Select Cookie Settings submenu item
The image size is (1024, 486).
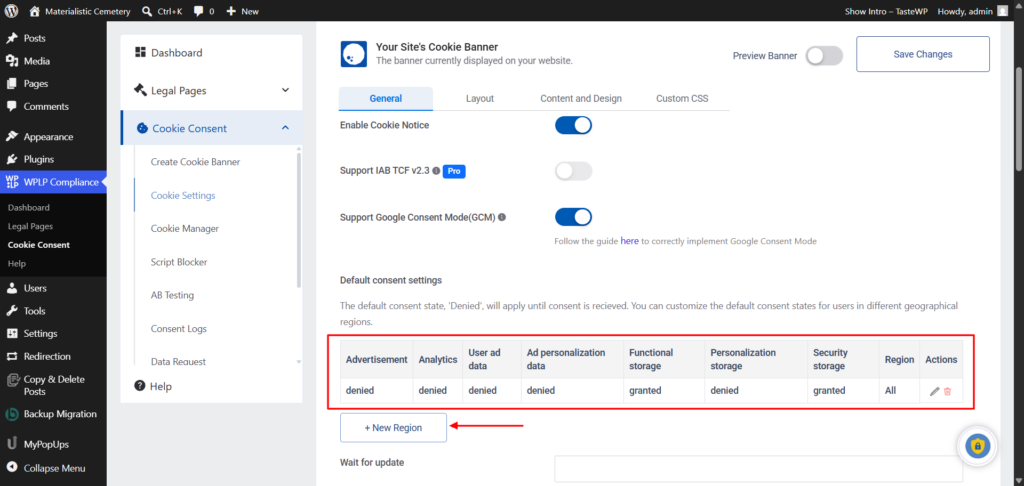click(x=183, y=195)
